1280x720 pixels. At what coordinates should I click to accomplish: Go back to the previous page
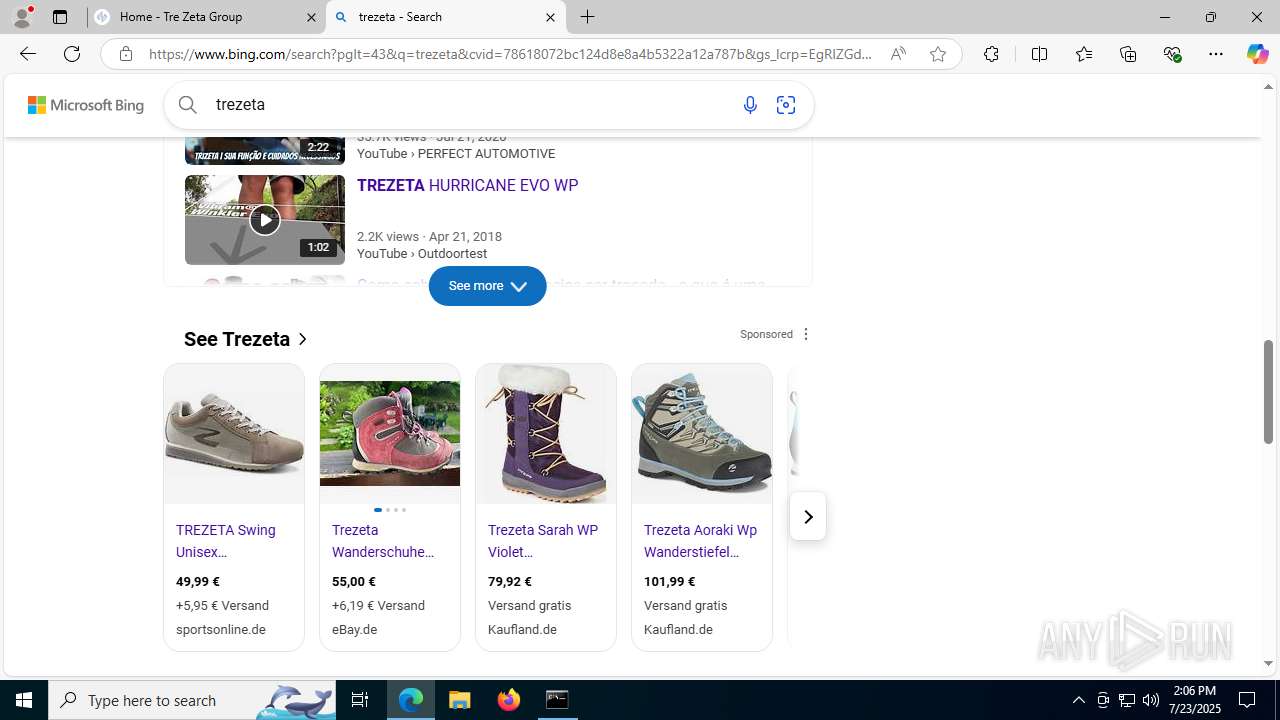point(27,54)
